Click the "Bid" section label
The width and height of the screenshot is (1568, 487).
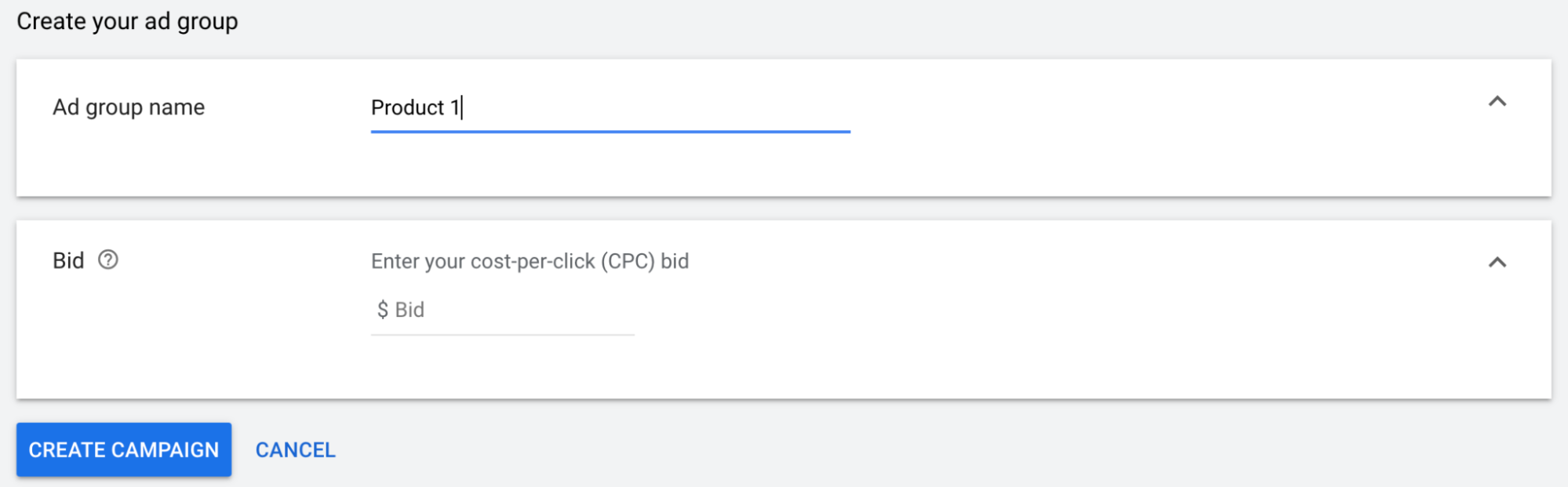(x=68, y=260)
